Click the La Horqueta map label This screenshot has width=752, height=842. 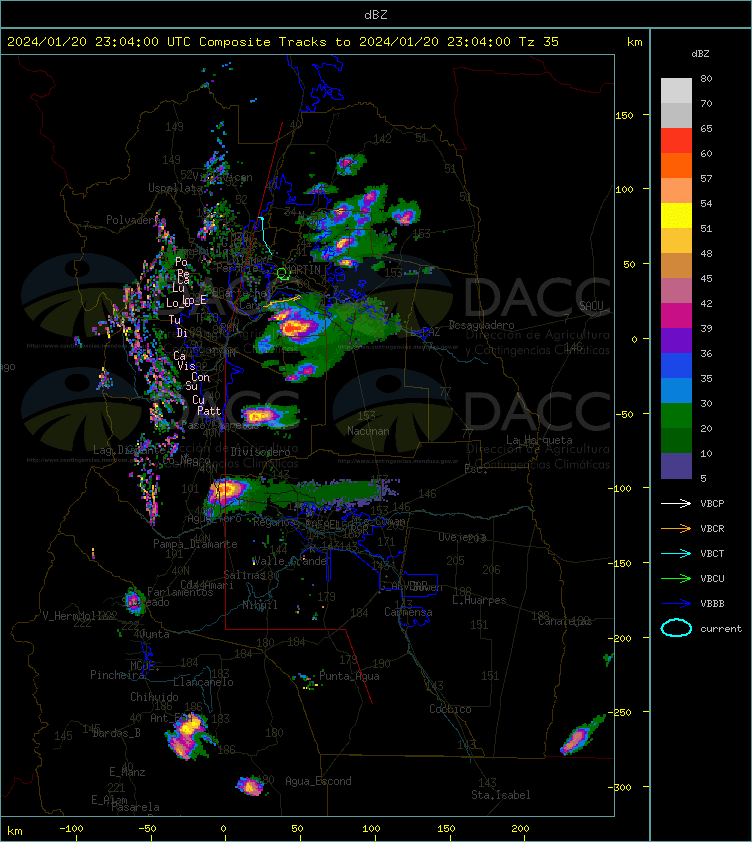pyautogui.click(x=539, y=440)
